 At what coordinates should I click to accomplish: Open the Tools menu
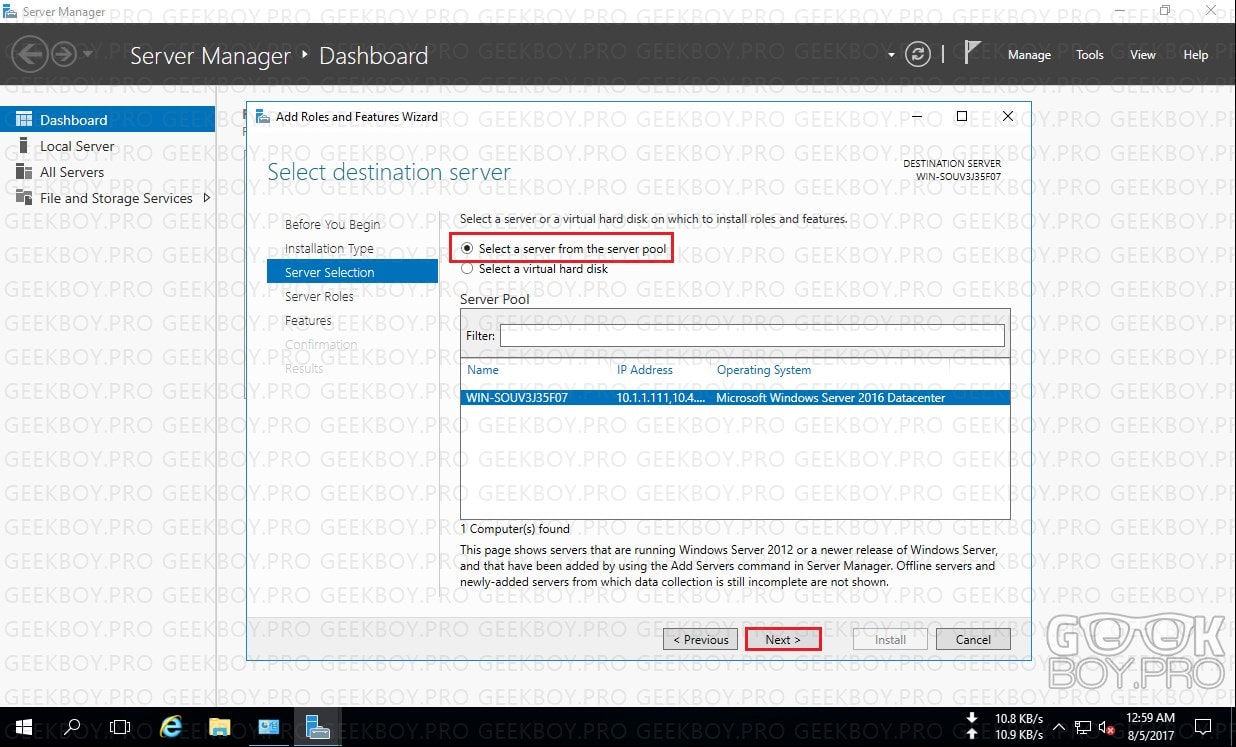(1090, 55)
